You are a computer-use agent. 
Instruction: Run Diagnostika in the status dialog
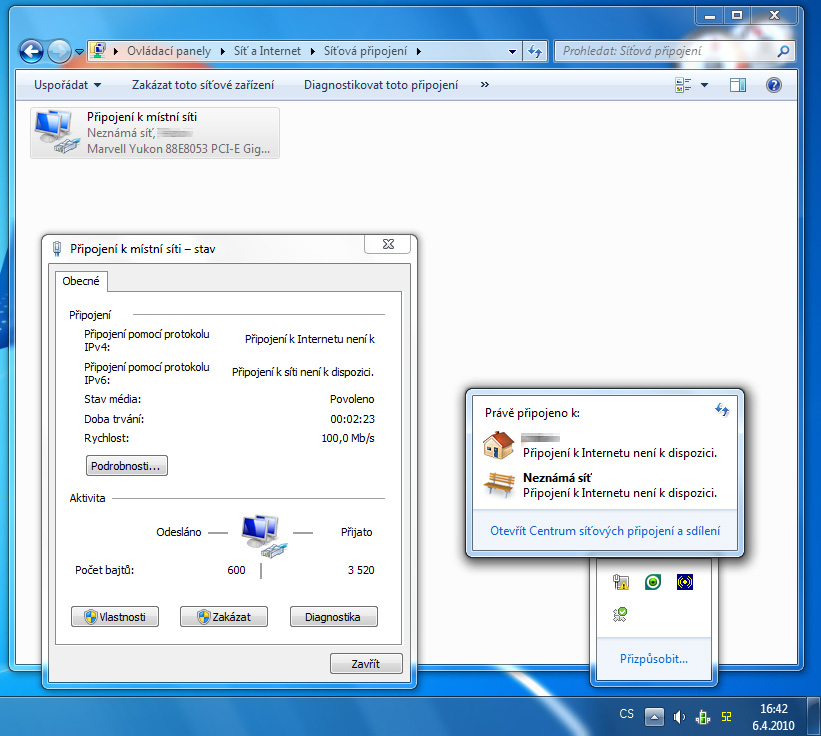[334, 617]
